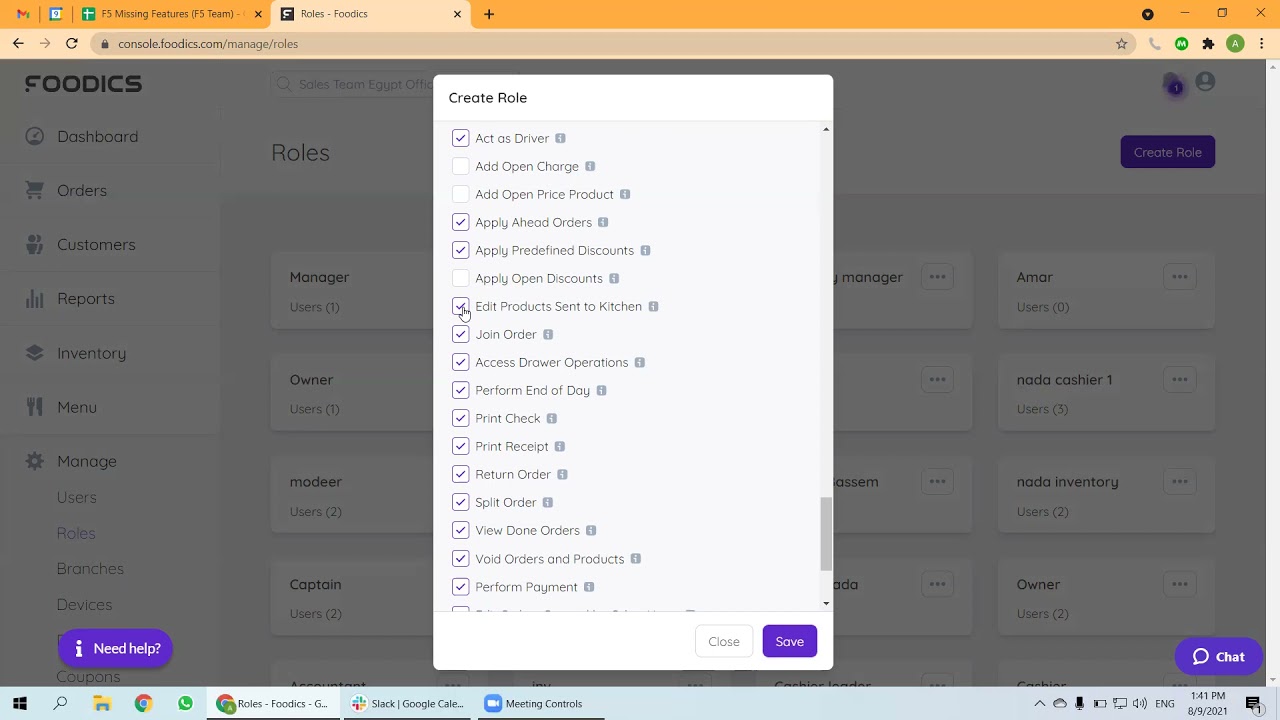Image resolution: width=1280 pixels, height=720 pixels.
Task: Open WhatsApp from the taskbar
Action: click(185, 704)
